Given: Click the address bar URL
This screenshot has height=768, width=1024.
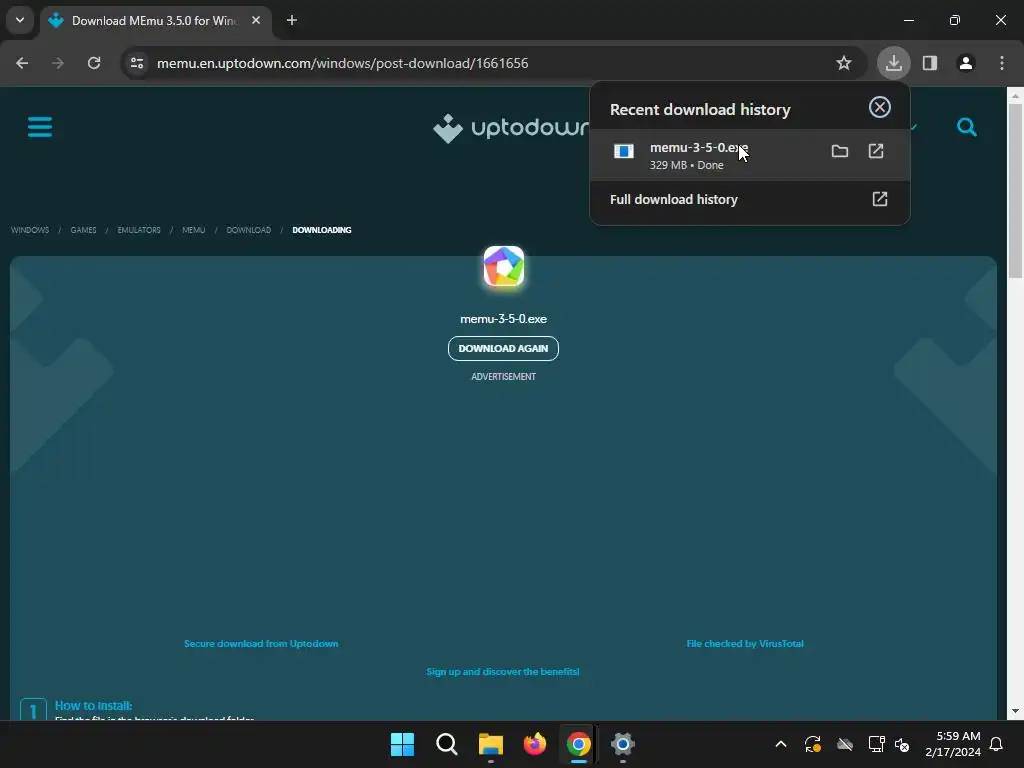Looking at the screenshot, I should (x=342, y=63).
